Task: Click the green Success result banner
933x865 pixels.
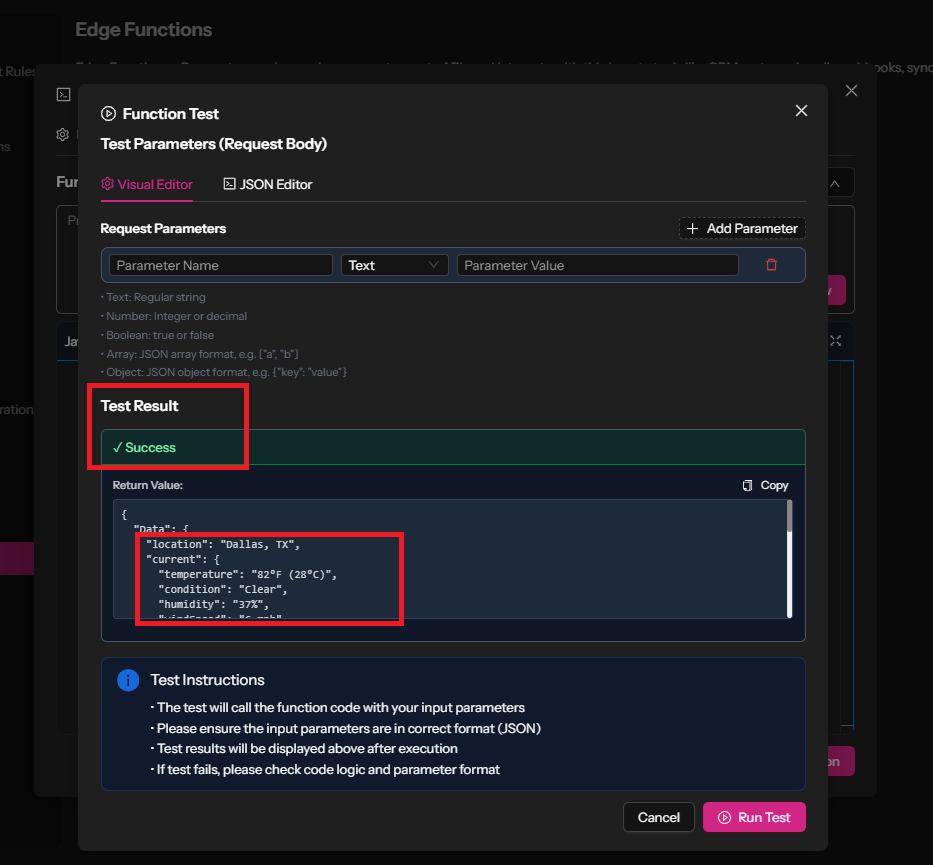Action: 452,447
